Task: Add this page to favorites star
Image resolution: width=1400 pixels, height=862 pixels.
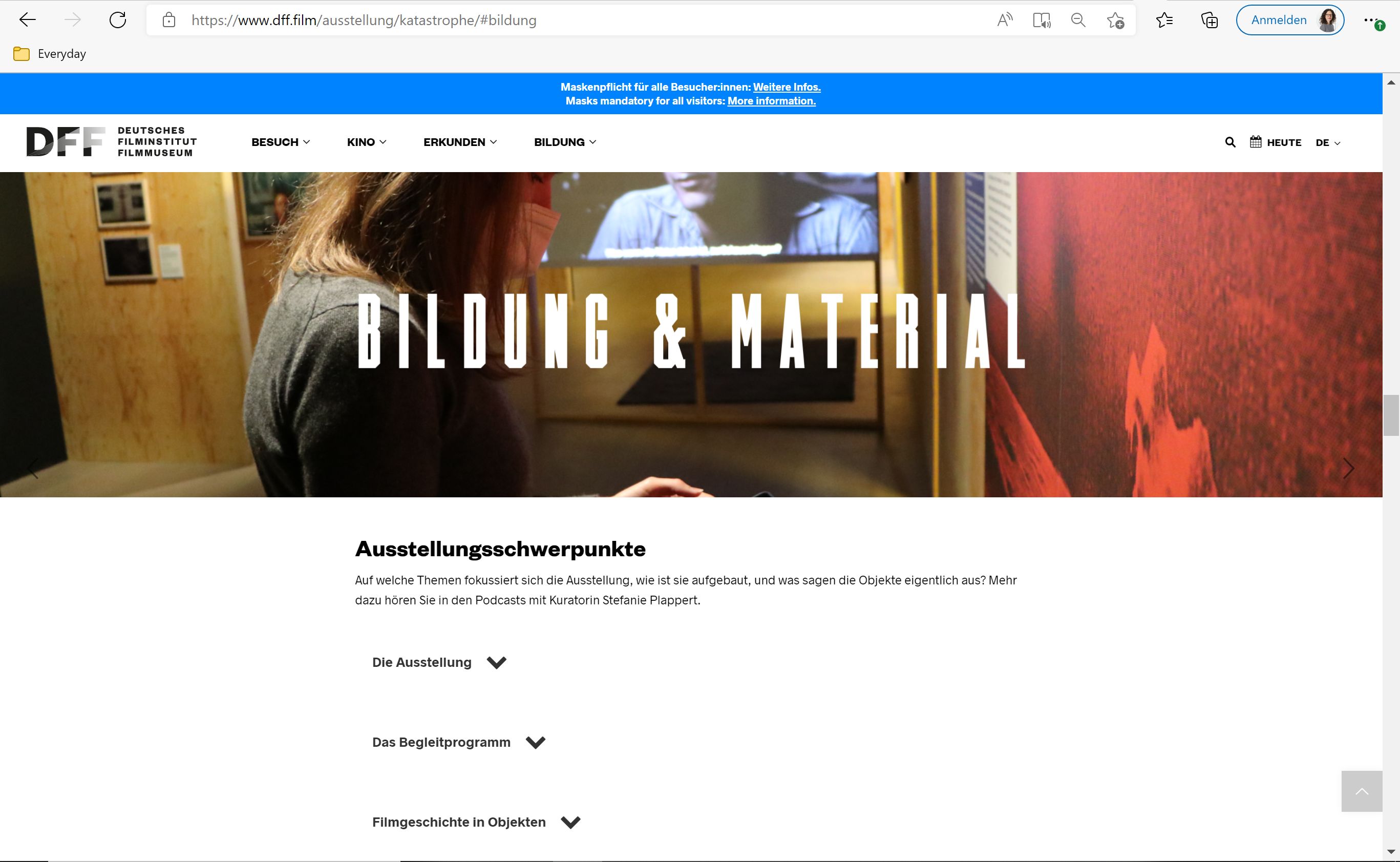Action: 1115,20
